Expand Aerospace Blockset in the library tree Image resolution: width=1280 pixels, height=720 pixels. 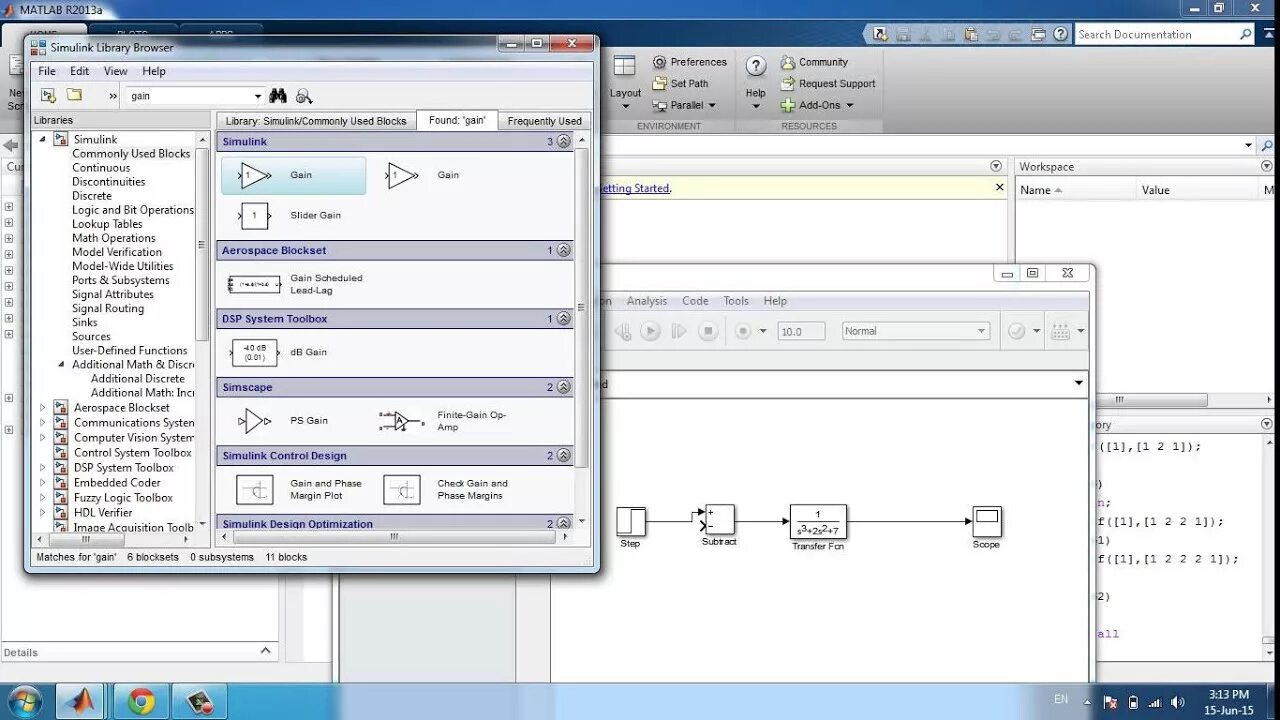[43, 408]
